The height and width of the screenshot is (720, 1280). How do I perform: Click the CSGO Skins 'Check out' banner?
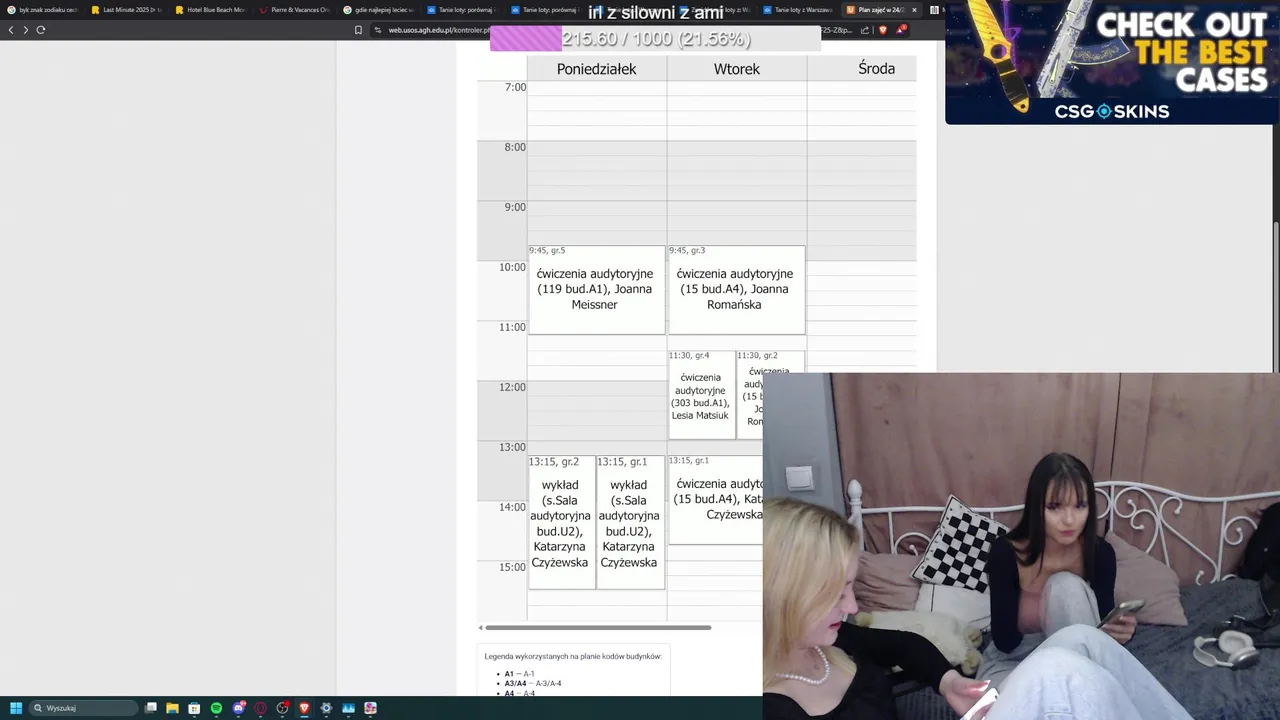click(1112, 62)
